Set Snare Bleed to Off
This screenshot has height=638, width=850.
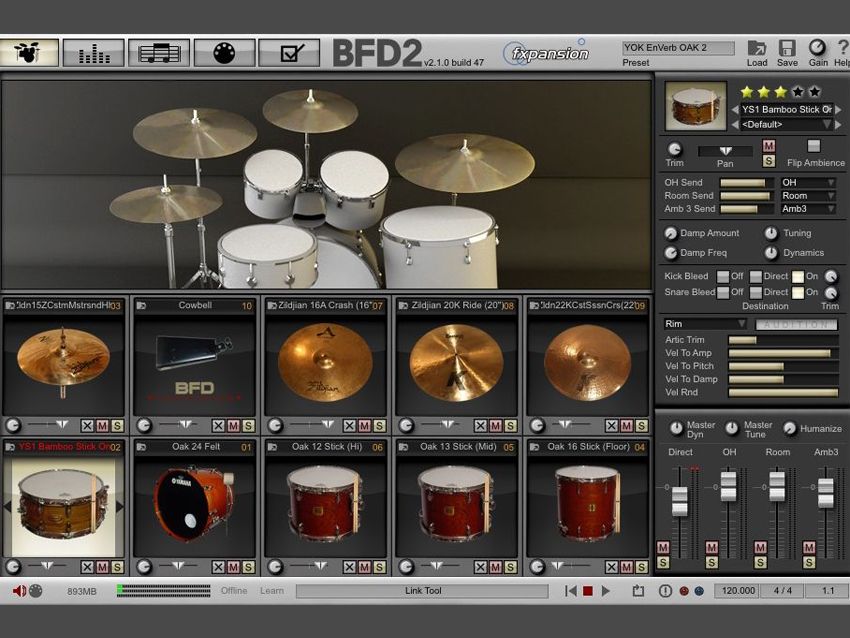pyautogui.click(x=723, y=292)
